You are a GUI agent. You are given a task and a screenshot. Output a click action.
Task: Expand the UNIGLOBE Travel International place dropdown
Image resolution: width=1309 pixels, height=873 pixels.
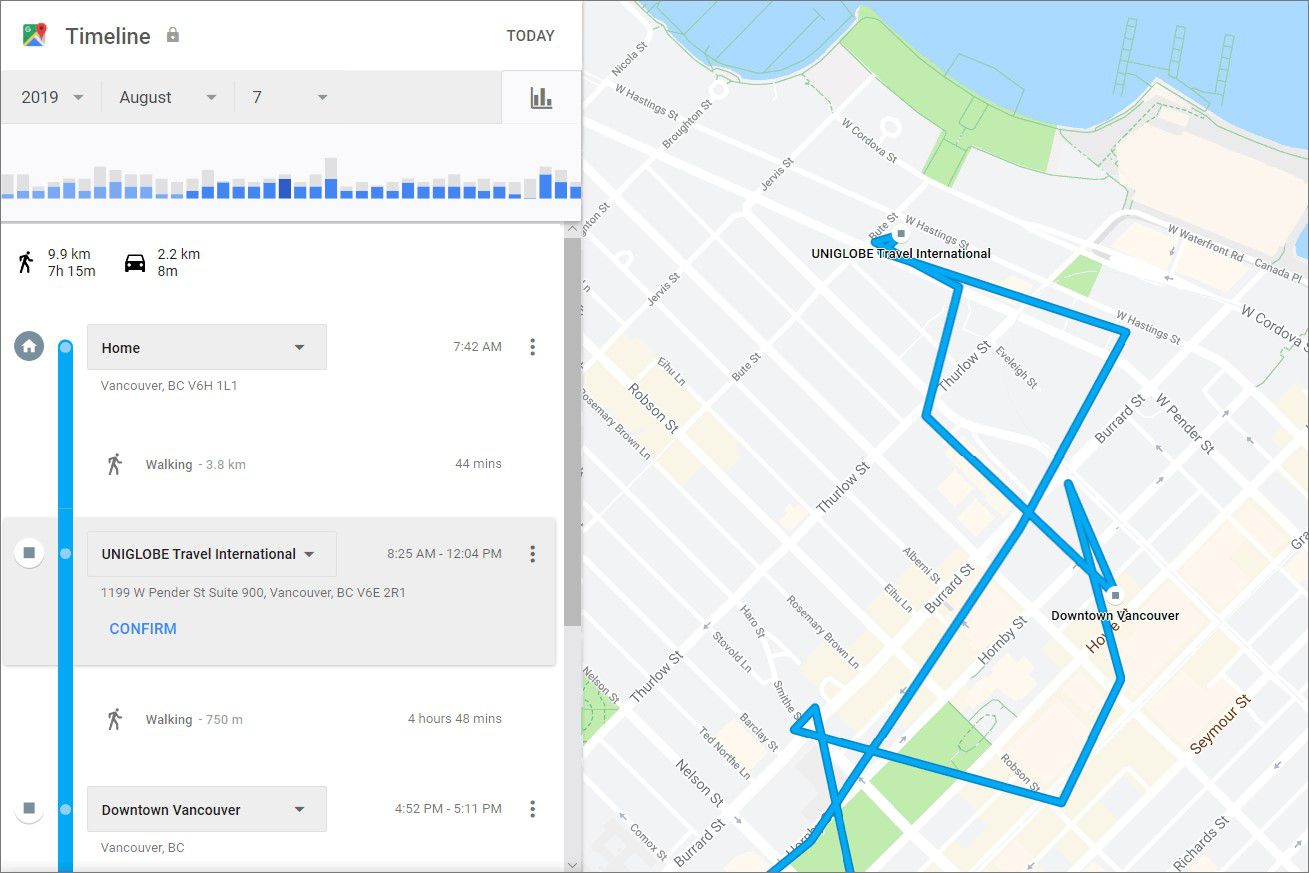(x=212, y=554)
